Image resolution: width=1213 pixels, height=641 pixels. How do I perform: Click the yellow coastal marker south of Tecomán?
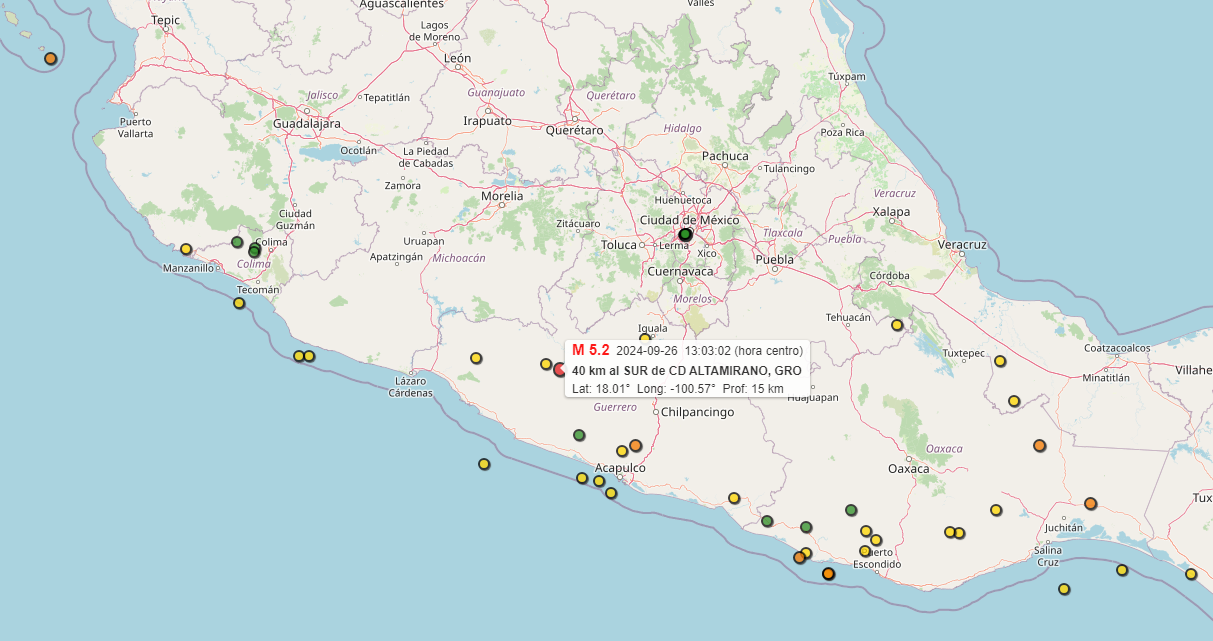tap(239, 303)
